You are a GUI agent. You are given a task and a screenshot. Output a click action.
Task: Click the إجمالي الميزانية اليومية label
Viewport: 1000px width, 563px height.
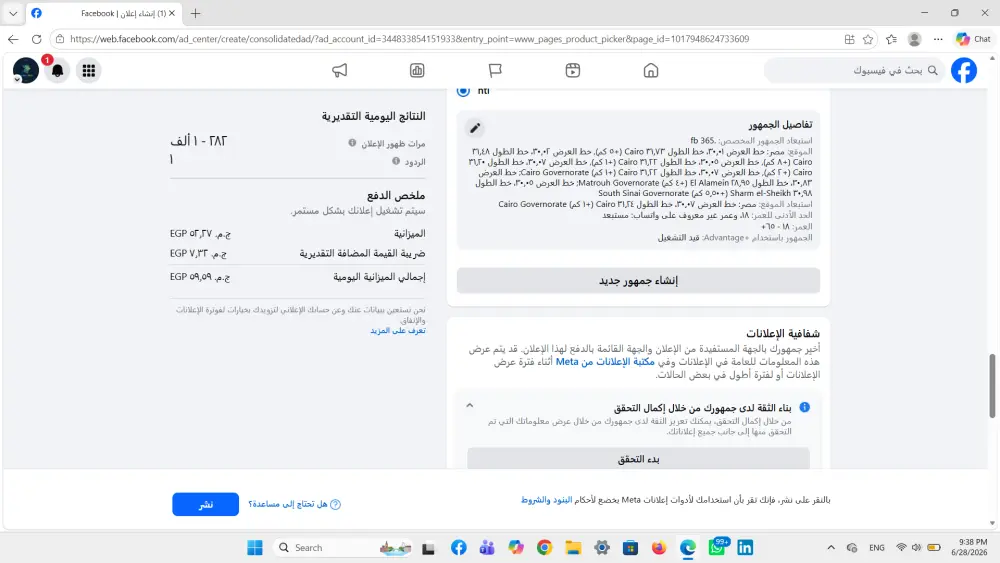[379, 277]
